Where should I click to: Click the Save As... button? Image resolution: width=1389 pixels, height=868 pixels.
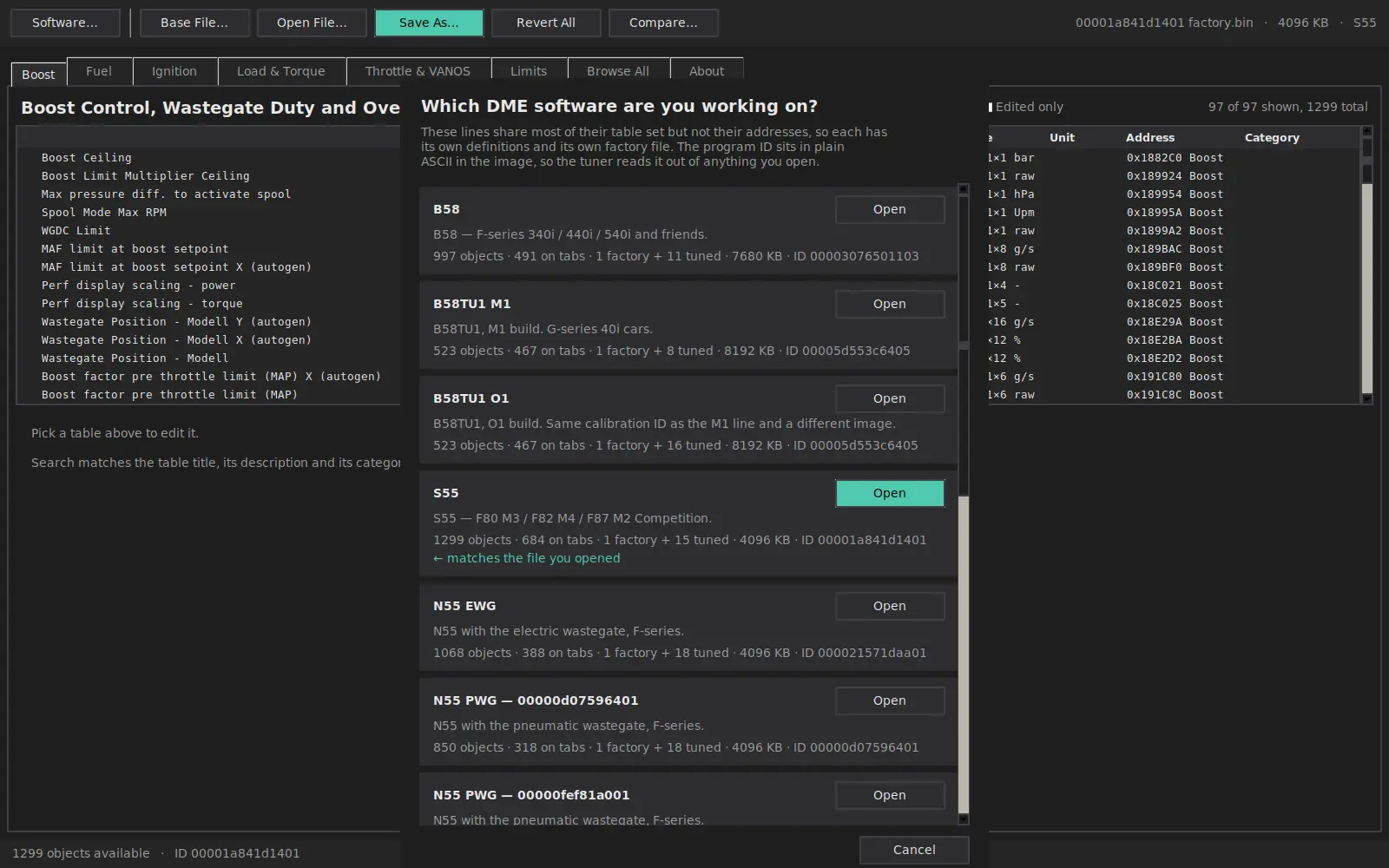429,23
